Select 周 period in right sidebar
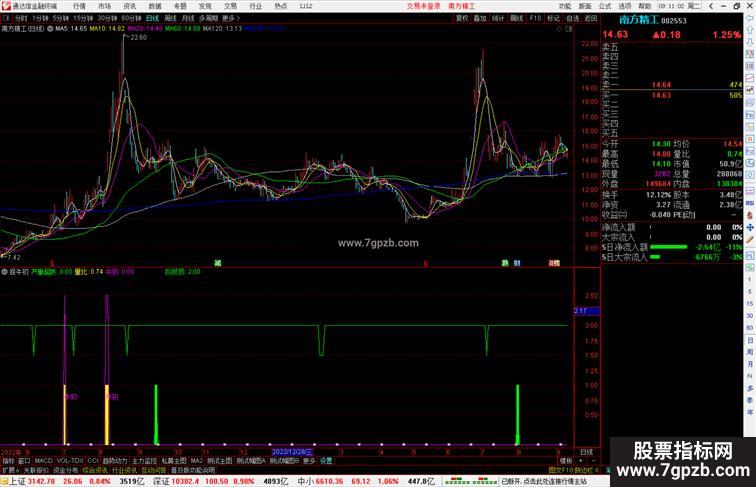756x487 pixels. coord(750,352)
